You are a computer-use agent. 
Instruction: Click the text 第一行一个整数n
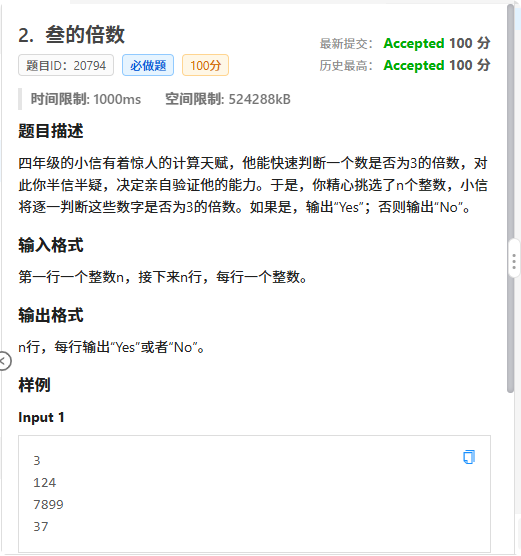click(71, 277)
